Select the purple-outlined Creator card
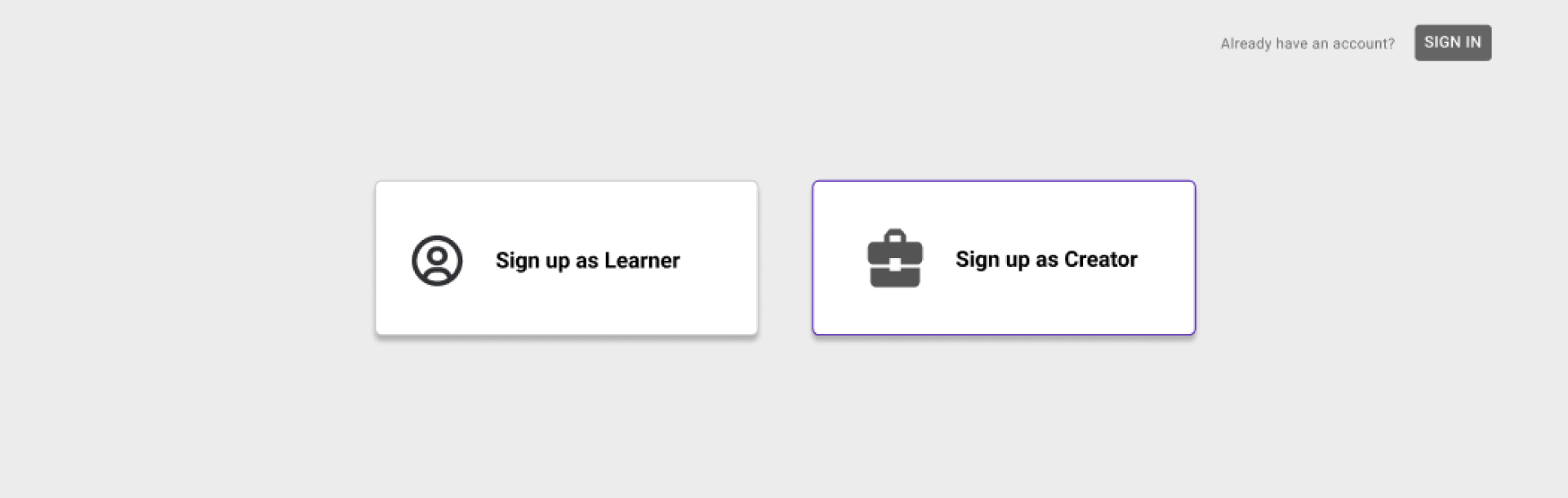Screen dimensions: 1568x498 [1004, 258]
